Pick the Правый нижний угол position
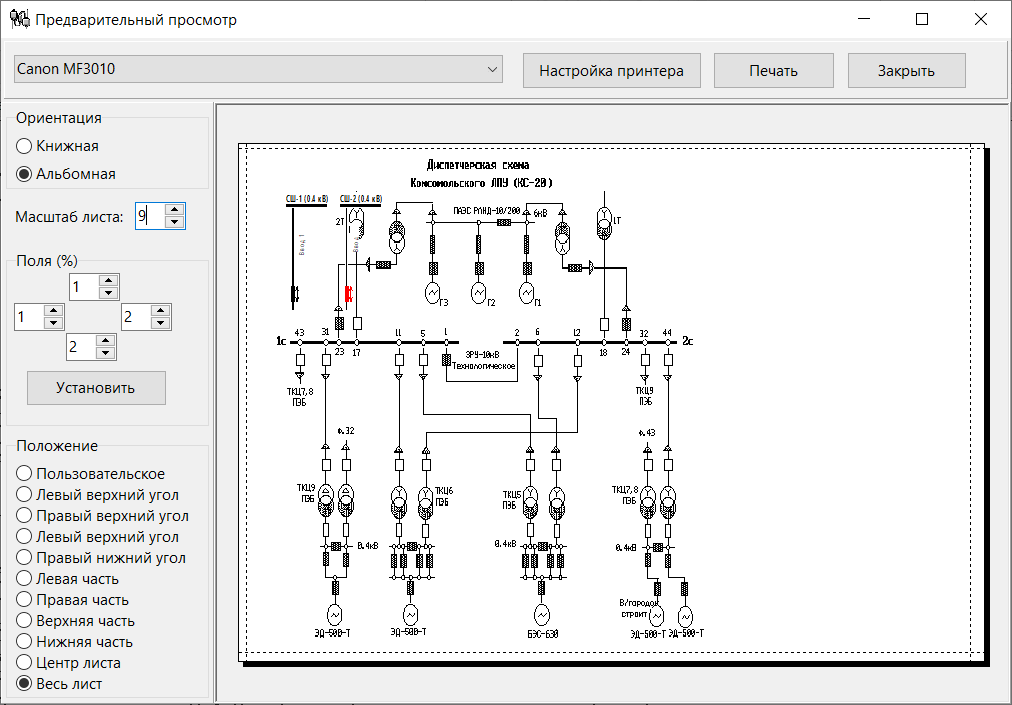 25,558
